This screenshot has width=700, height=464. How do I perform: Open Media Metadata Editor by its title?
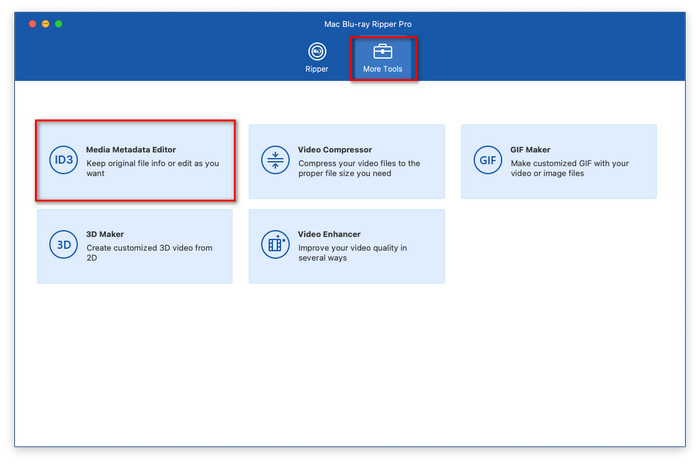[x=132, y=149]
